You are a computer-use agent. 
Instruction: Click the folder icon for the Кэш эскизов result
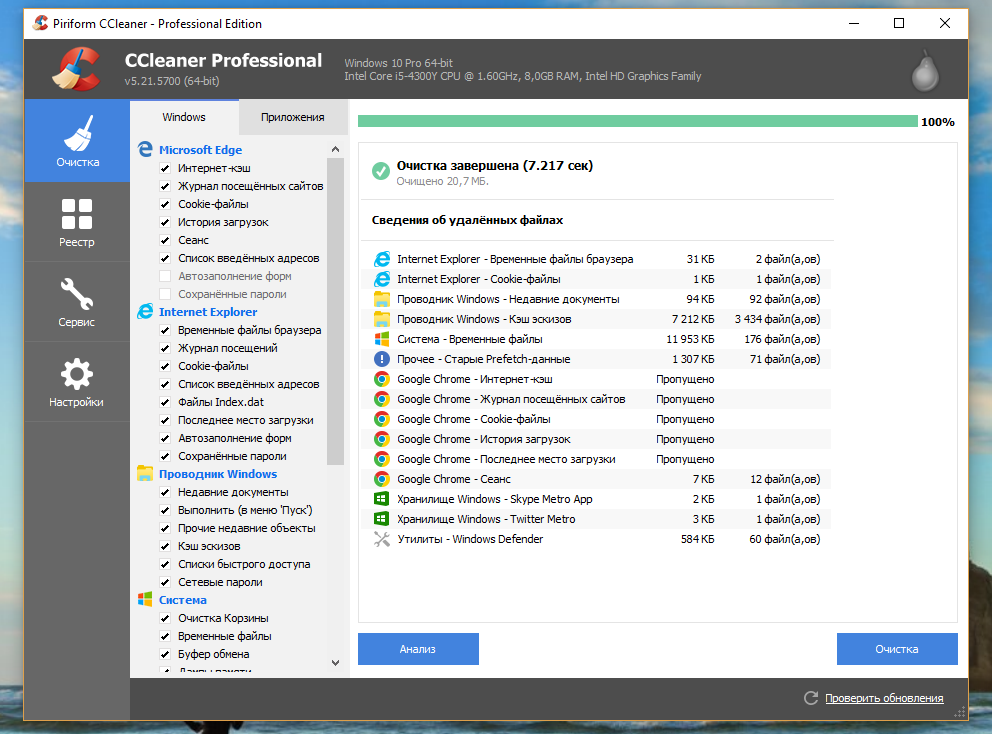tap(381, 319)
